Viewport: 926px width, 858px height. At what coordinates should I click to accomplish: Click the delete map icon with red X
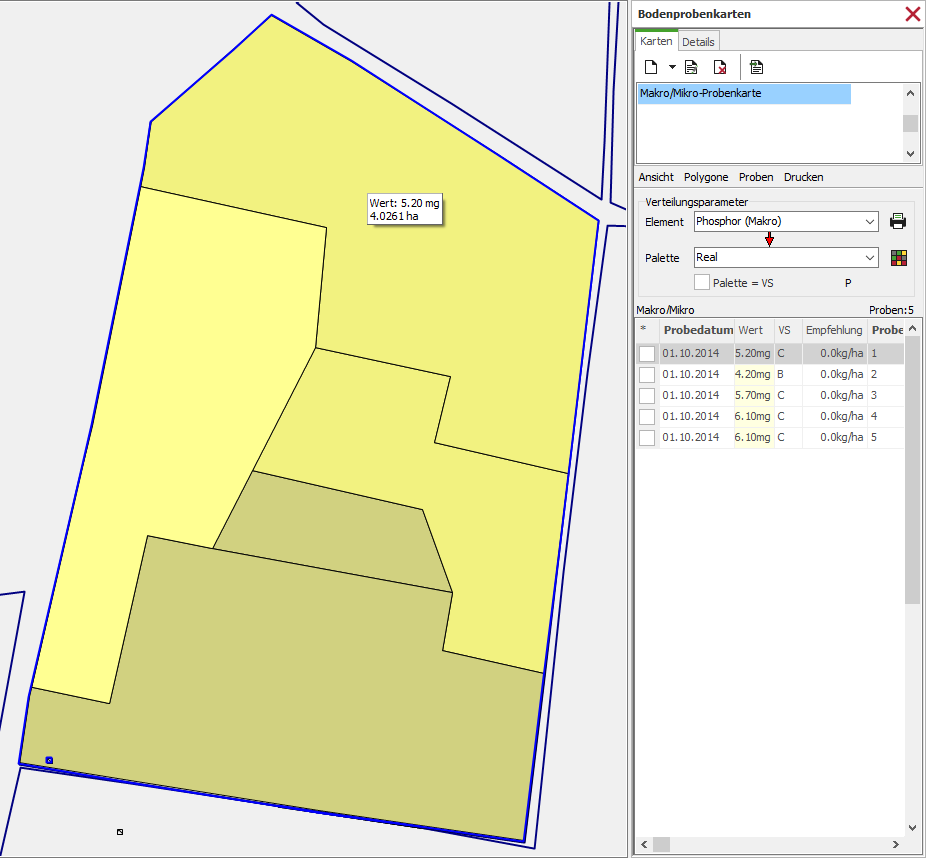pyautogui.click(x=719, y=67)
